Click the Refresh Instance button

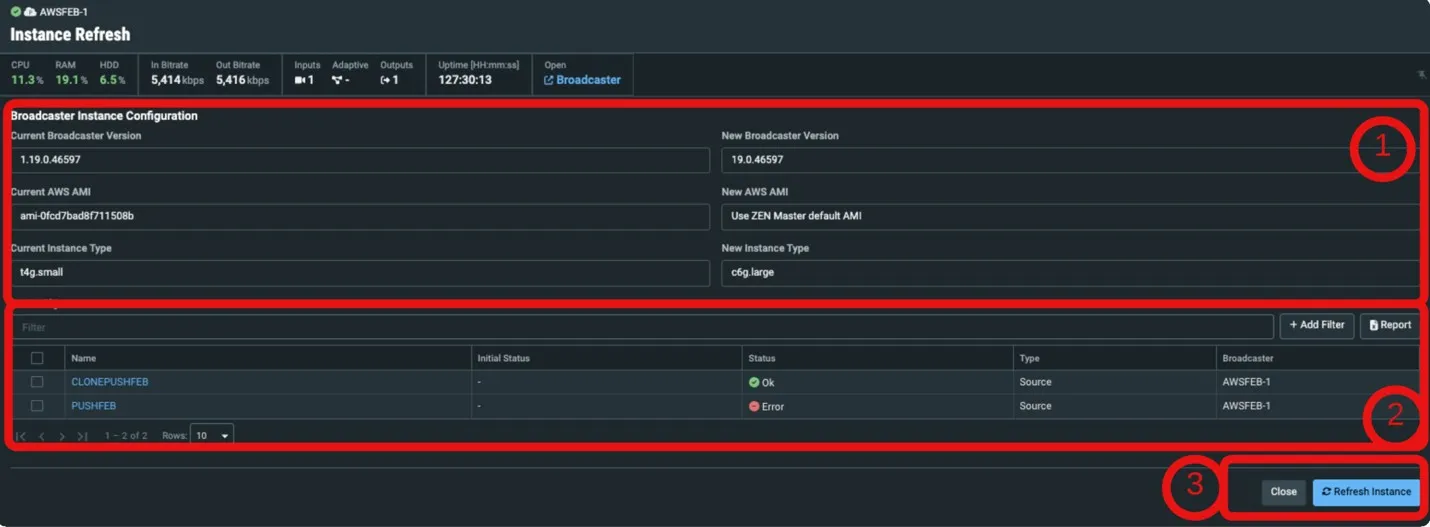[1366, 491]
